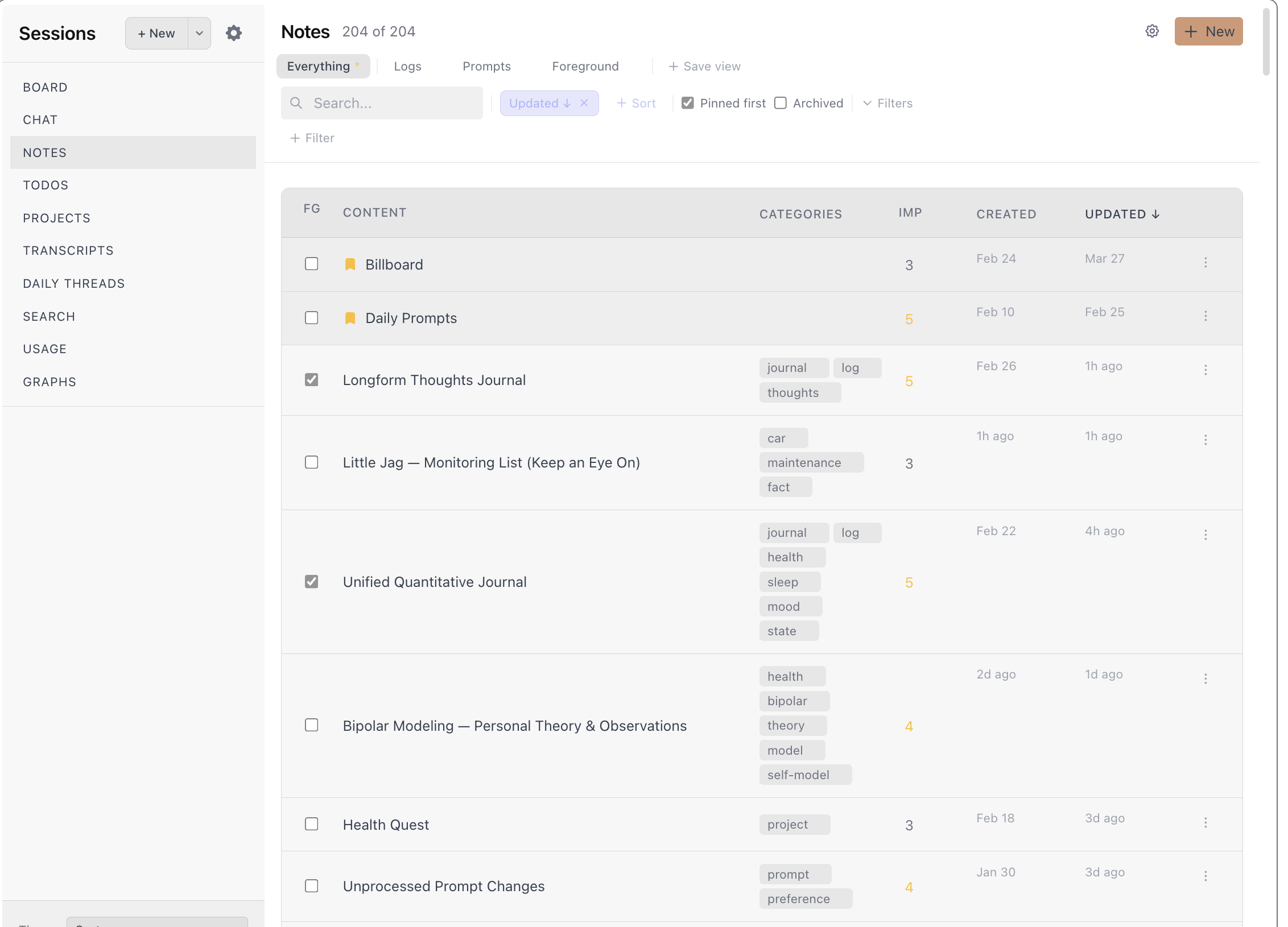Enable the Archived checkbox

tap(781, 103)
